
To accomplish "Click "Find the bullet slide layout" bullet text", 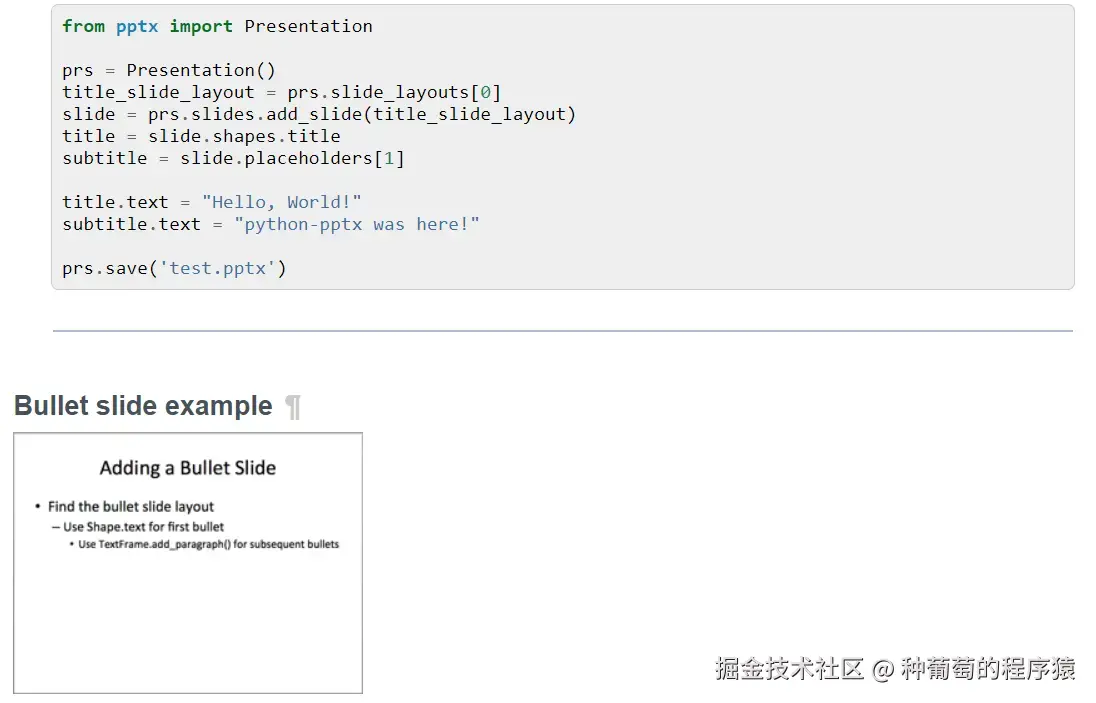I will 131,507.
